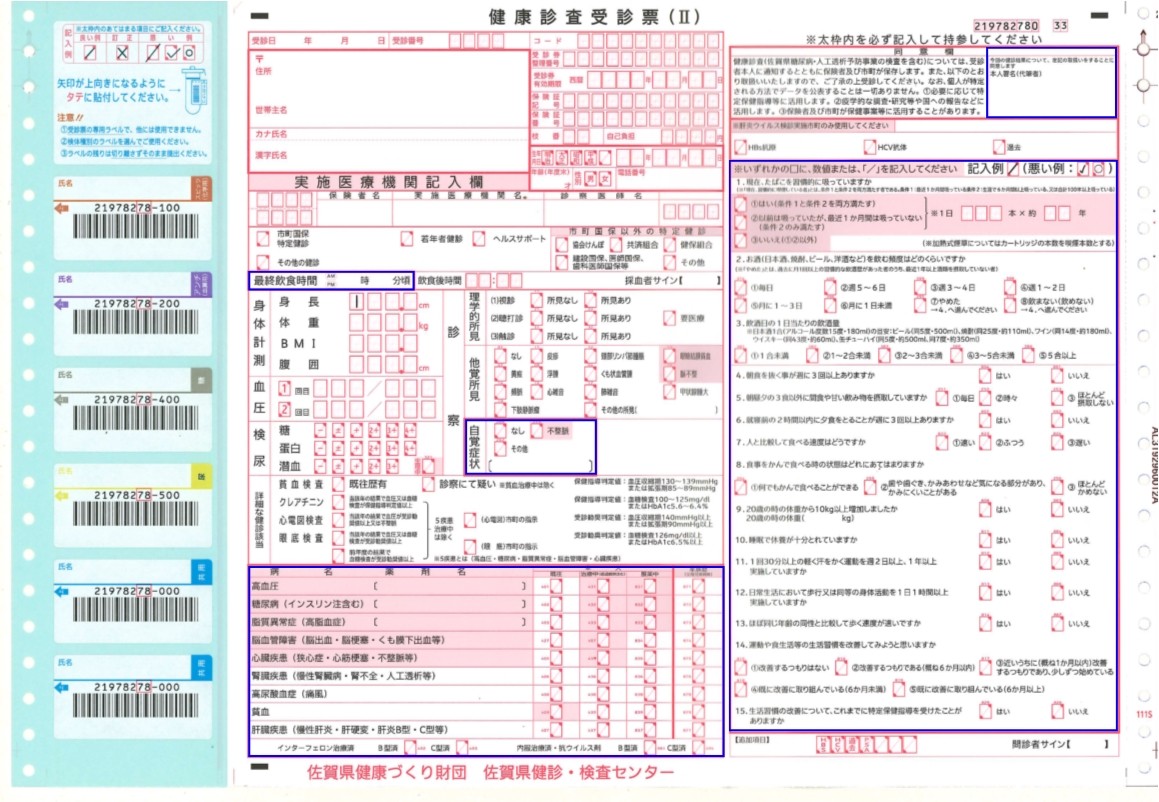Select ⑤5合以上 drinking amount
1159x802 pixels.
pos(1028,356)
